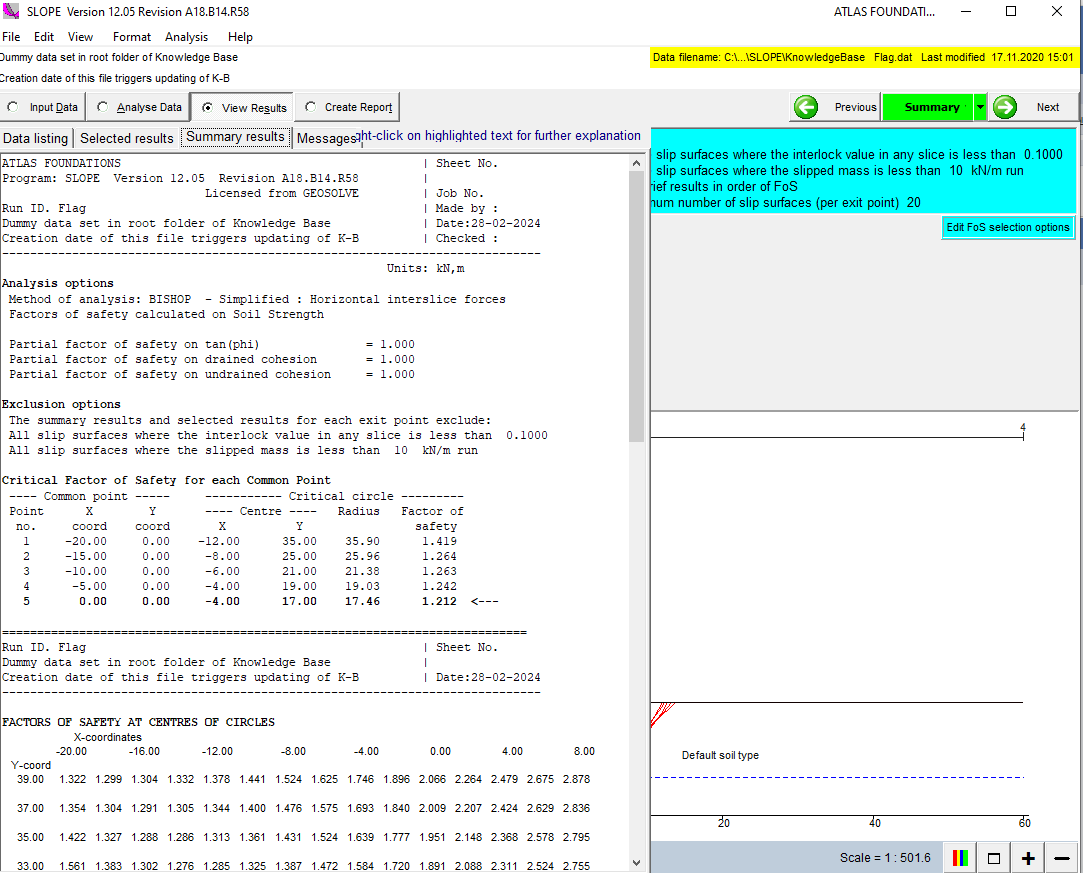Screen dimensions: 1083x873
Task: Zoom out with the minus icon
Action: (x=1062, y=858)
